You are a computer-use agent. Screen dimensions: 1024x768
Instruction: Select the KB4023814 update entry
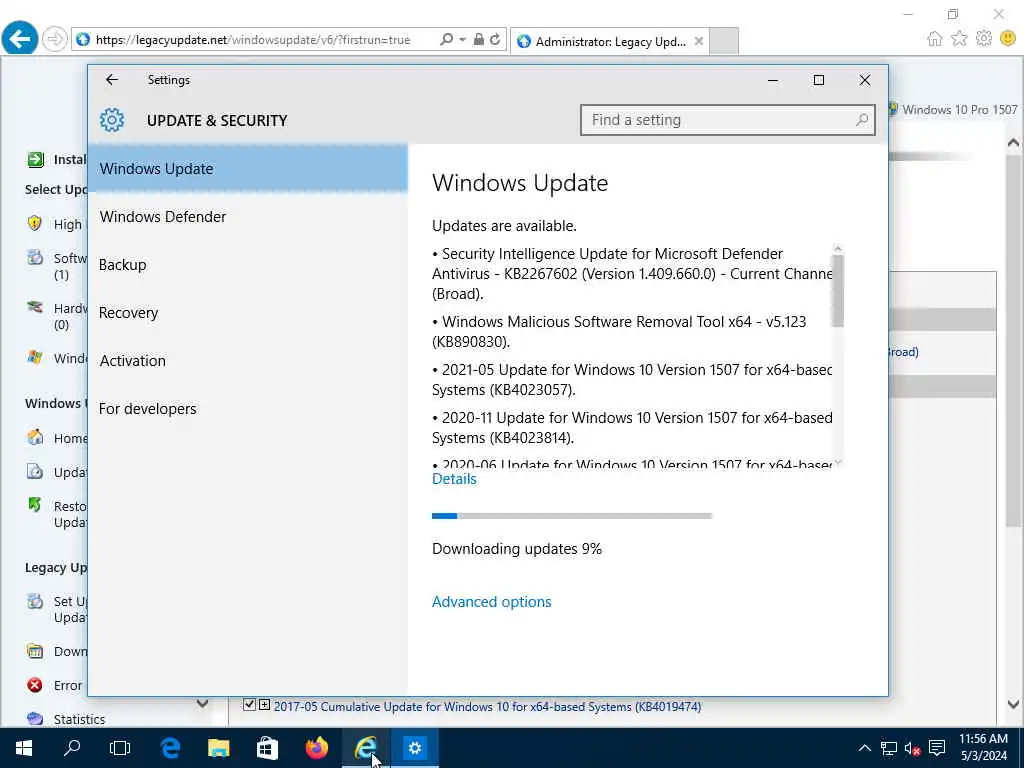click(x=632, y=427)
